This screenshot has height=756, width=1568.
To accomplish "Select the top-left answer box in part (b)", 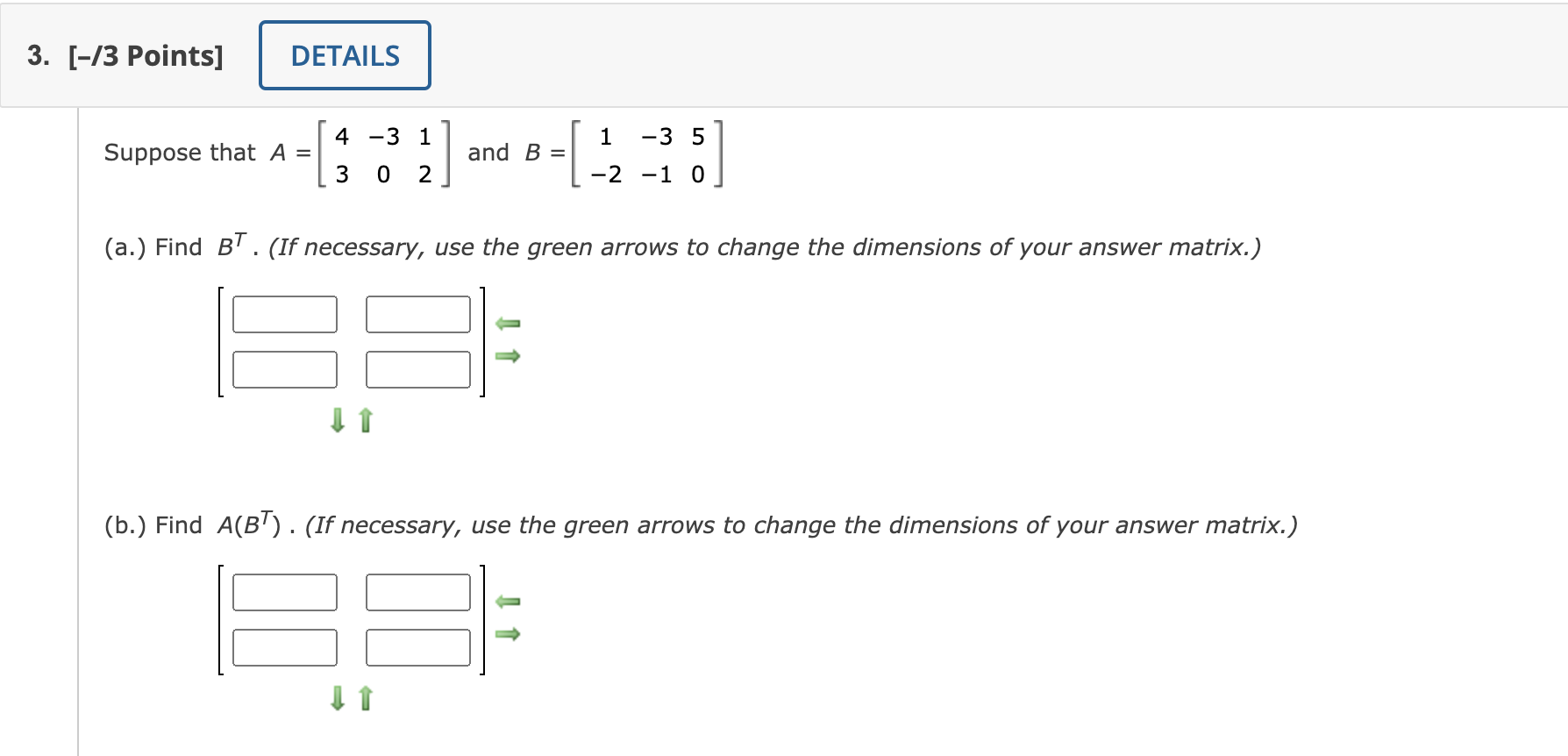I will [284, 592].
